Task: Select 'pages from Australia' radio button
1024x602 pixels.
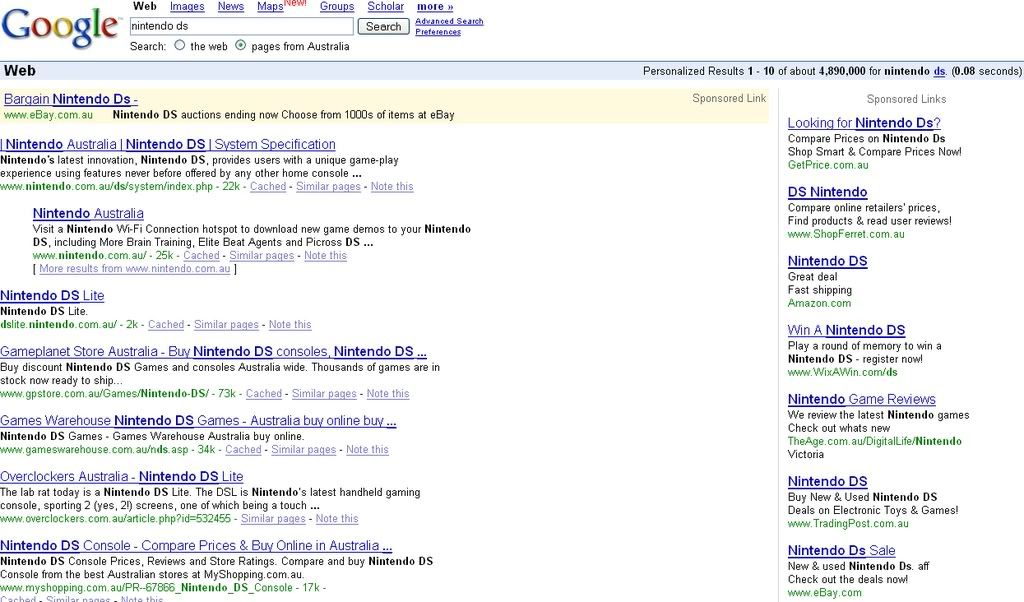Action: coord(240,46)
